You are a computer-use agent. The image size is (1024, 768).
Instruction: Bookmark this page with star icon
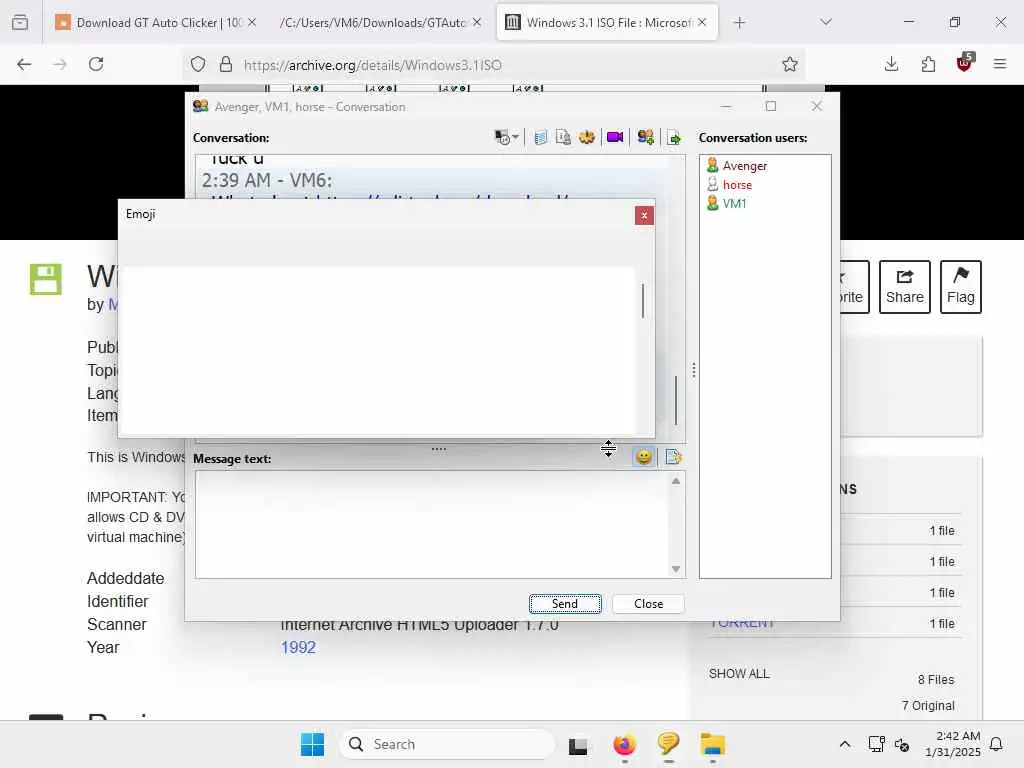click(x=790, y=64)
